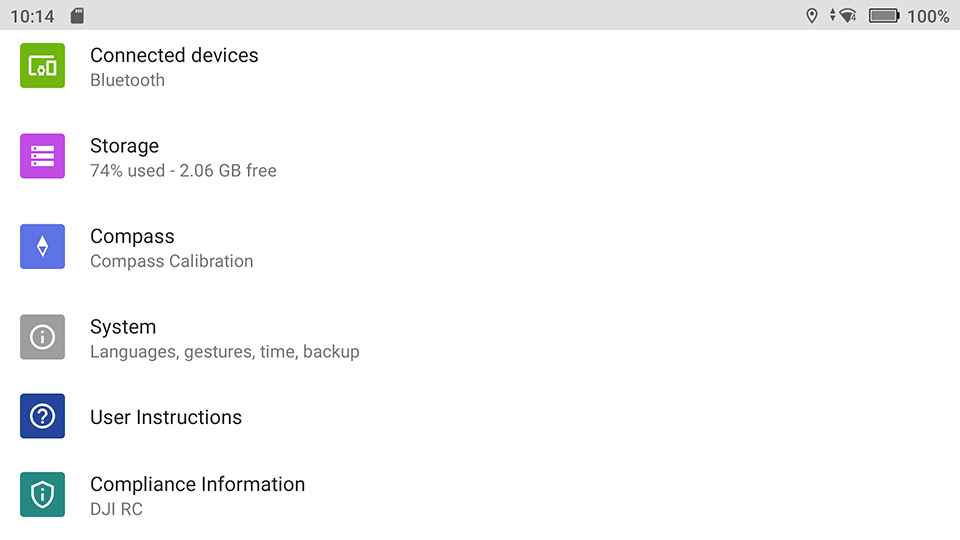Screen dimensions: 960x540
Task: Tap the battery icon in status bar
Action: pyautogui.click(x=884, y=15)
